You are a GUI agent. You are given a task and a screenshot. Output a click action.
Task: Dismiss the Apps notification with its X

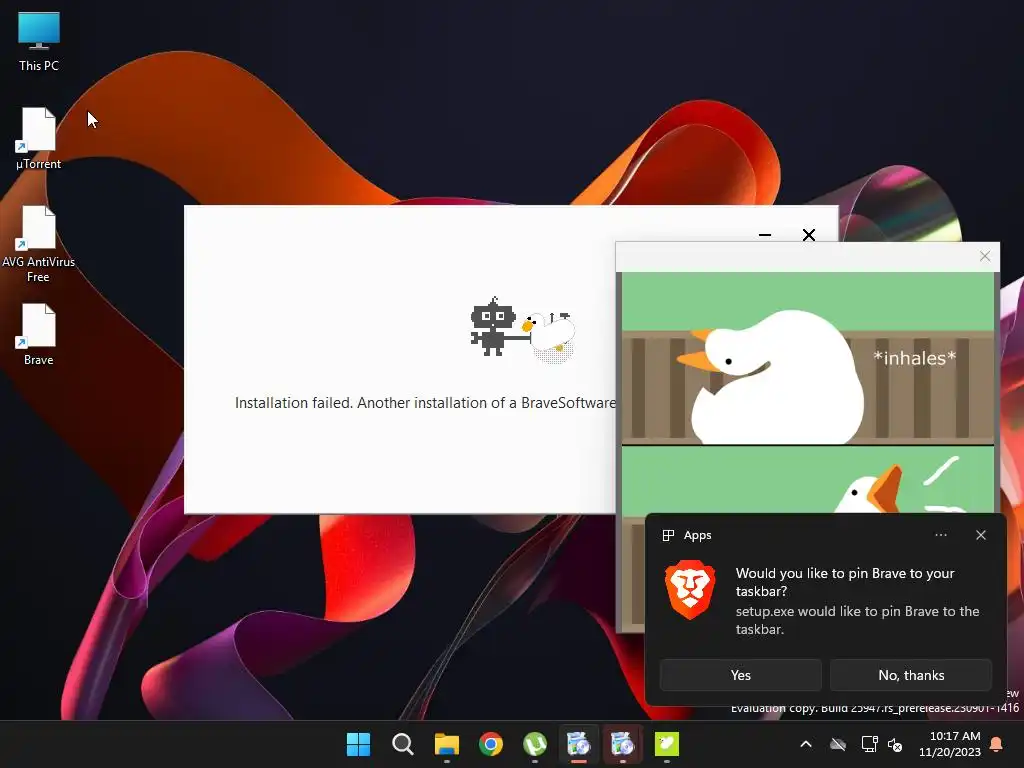coord(981,535)
